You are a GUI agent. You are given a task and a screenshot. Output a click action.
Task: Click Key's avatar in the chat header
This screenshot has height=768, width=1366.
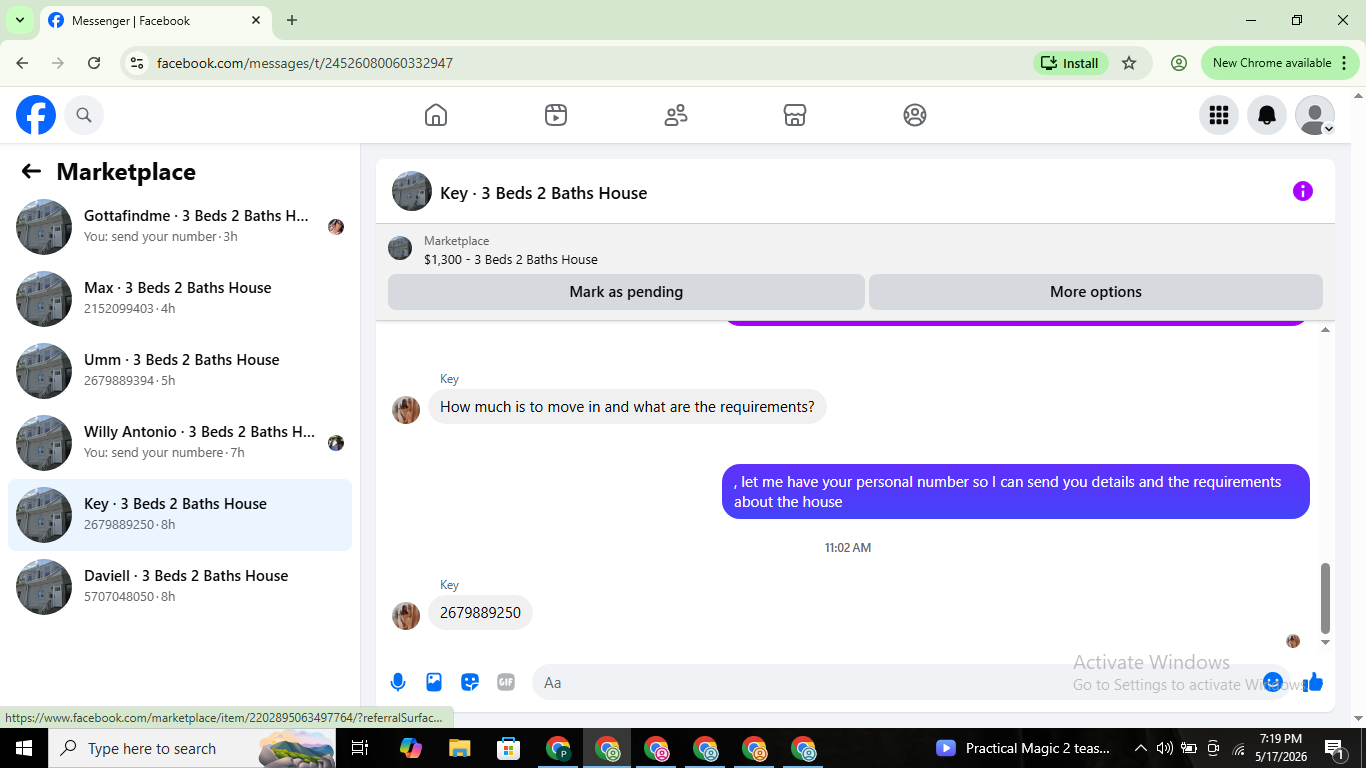[x=412, y=191]
